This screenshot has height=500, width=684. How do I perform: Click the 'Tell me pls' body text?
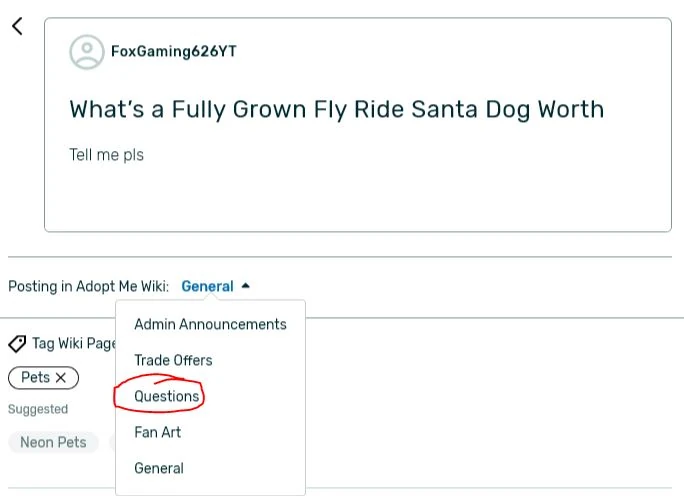[106, 155]
